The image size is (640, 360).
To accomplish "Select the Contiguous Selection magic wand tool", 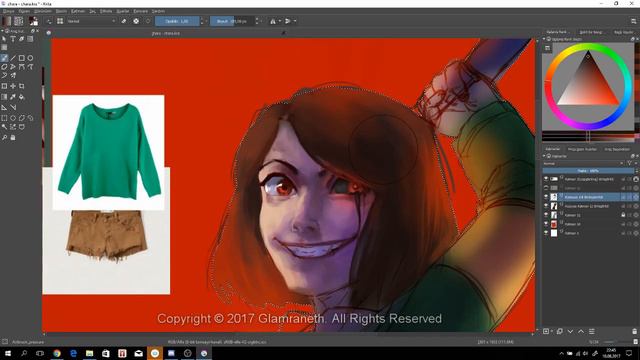I will 4,127.
